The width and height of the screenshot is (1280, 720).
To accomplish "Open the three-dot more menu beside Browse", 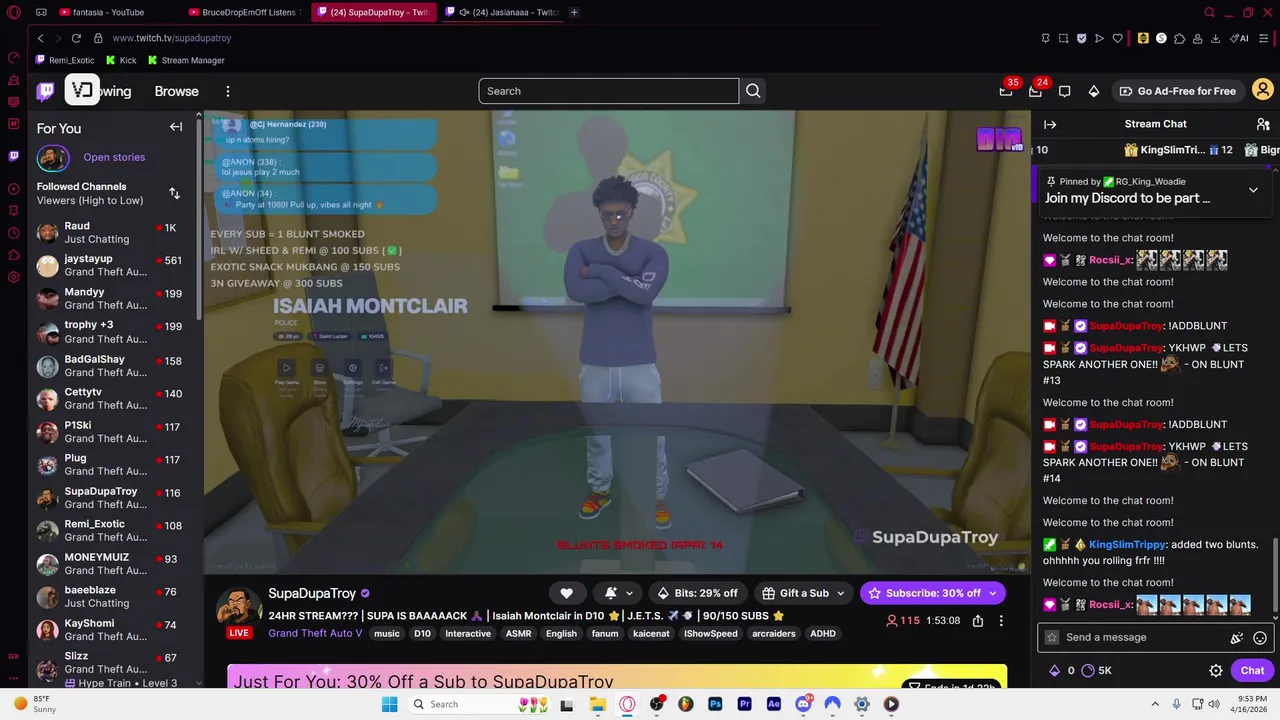I will click(x=227, y=91).
